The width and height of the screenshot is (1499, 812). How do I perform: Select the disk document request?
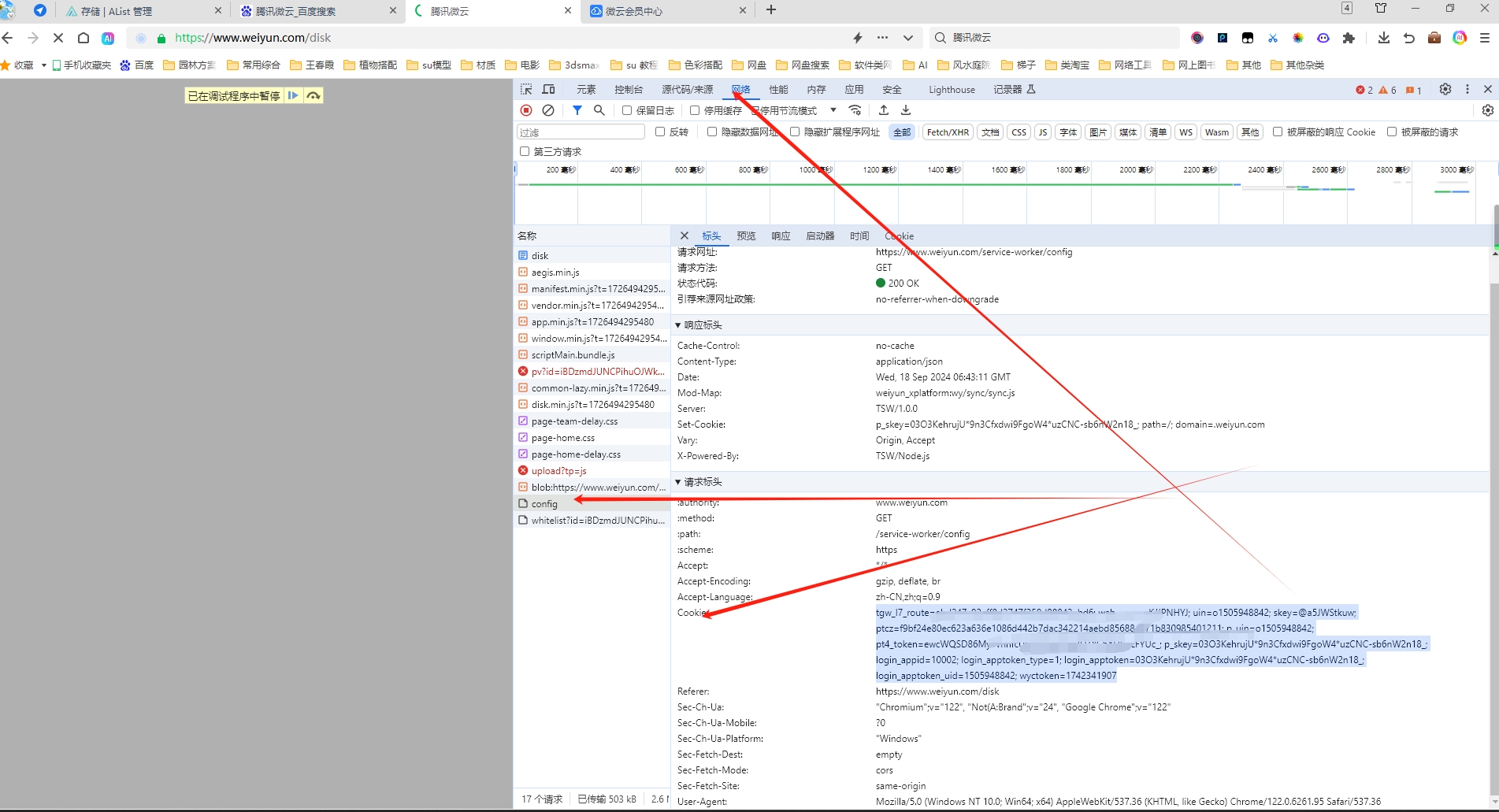tap(592, 256)
